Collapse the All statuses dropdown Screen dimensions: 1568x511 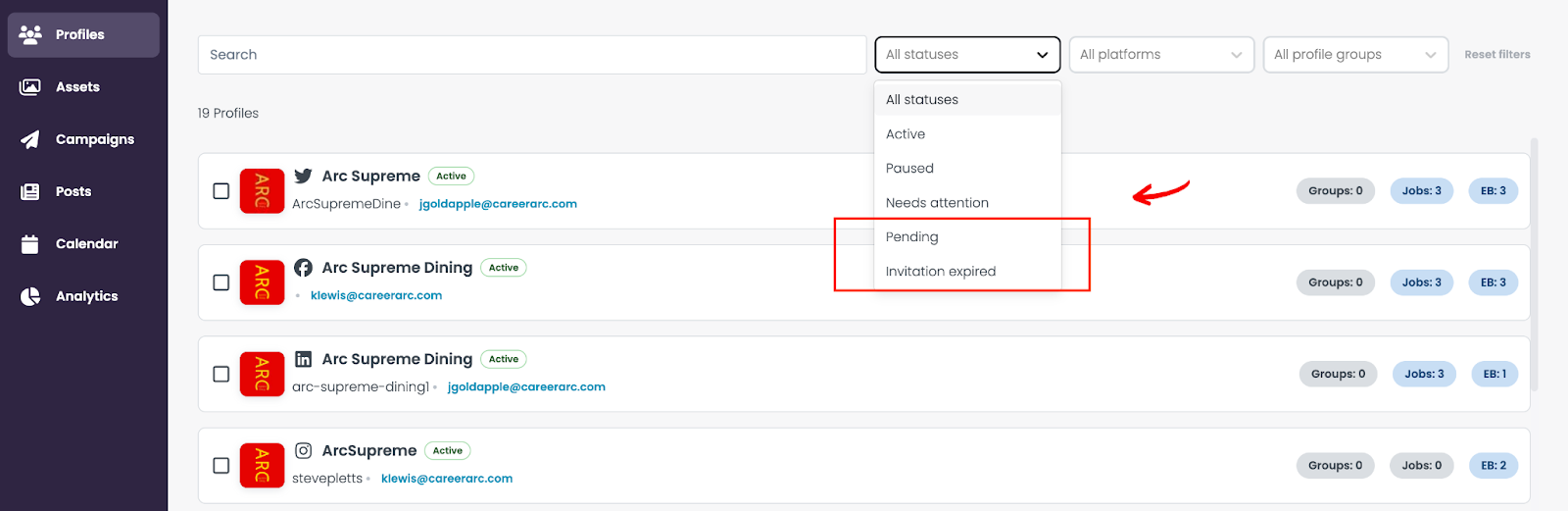967,55
